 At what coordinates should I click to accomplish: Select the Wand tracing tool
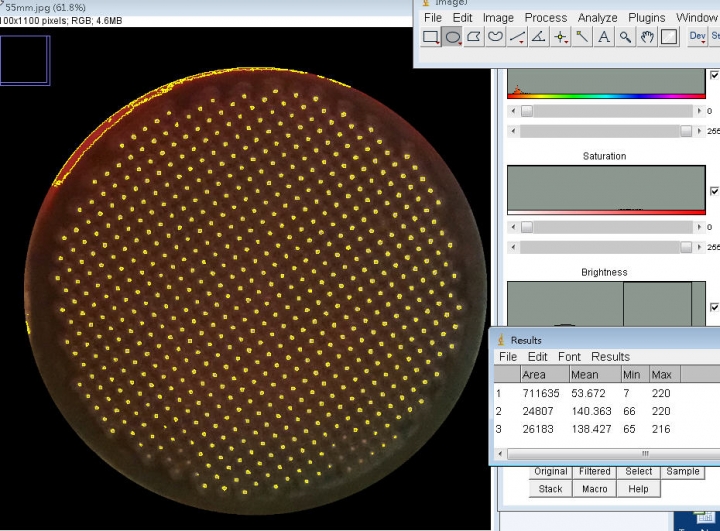click(x=582, y=37)
